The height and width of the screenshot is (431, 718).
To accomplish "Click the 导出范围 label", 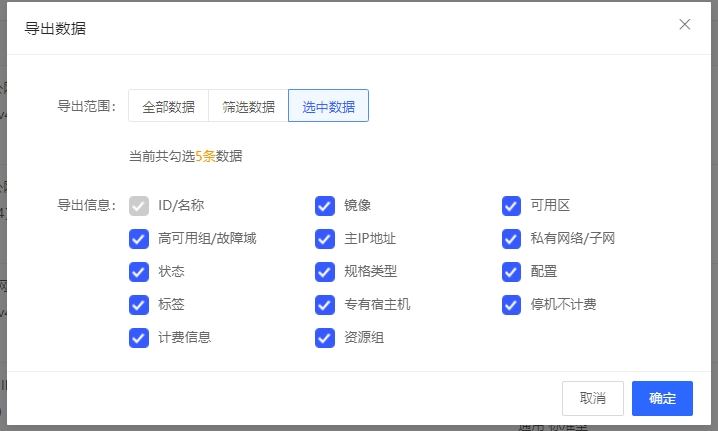I will pyautogui.click(x=87, y=106).
